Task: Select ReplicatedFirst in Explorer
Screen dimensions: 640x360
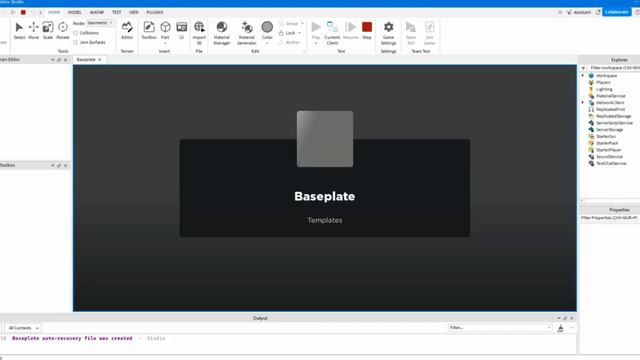Action: (x=611, y=109)
